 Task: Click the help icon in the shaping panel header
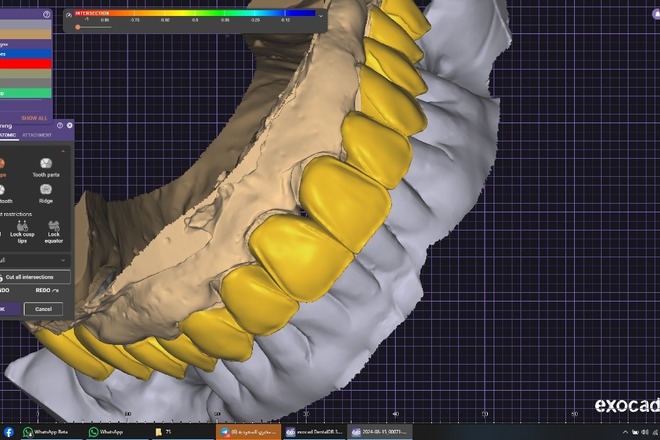[60, 125]
